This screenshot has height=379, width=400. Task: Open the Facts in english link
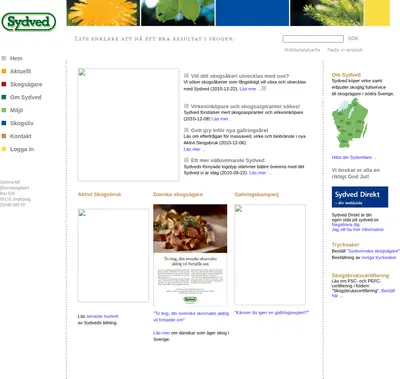click(x=345, y=50)
